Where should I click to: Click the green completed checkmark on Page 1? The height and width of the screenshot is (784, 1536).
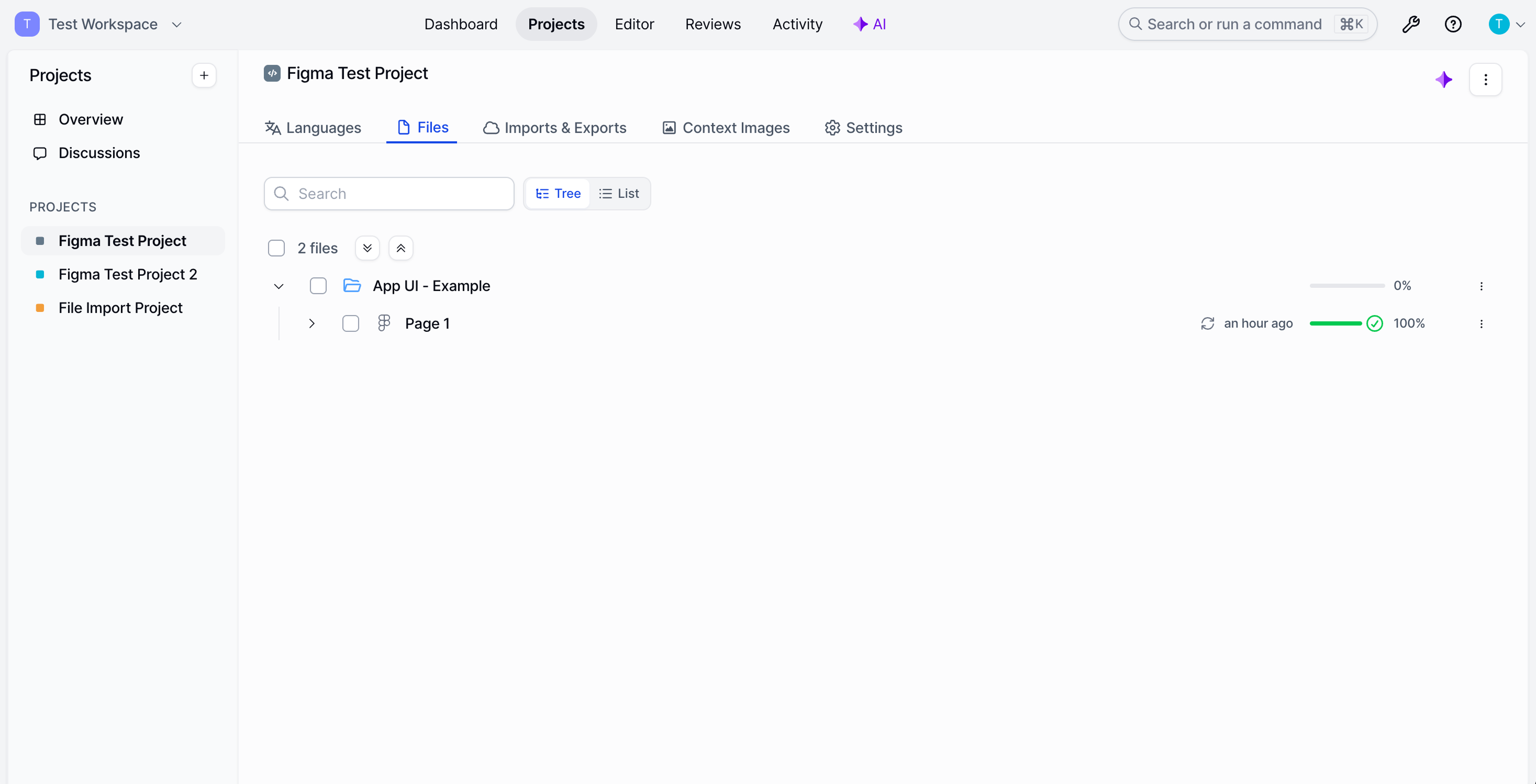pyautogui.click(x=1374, y=324)
